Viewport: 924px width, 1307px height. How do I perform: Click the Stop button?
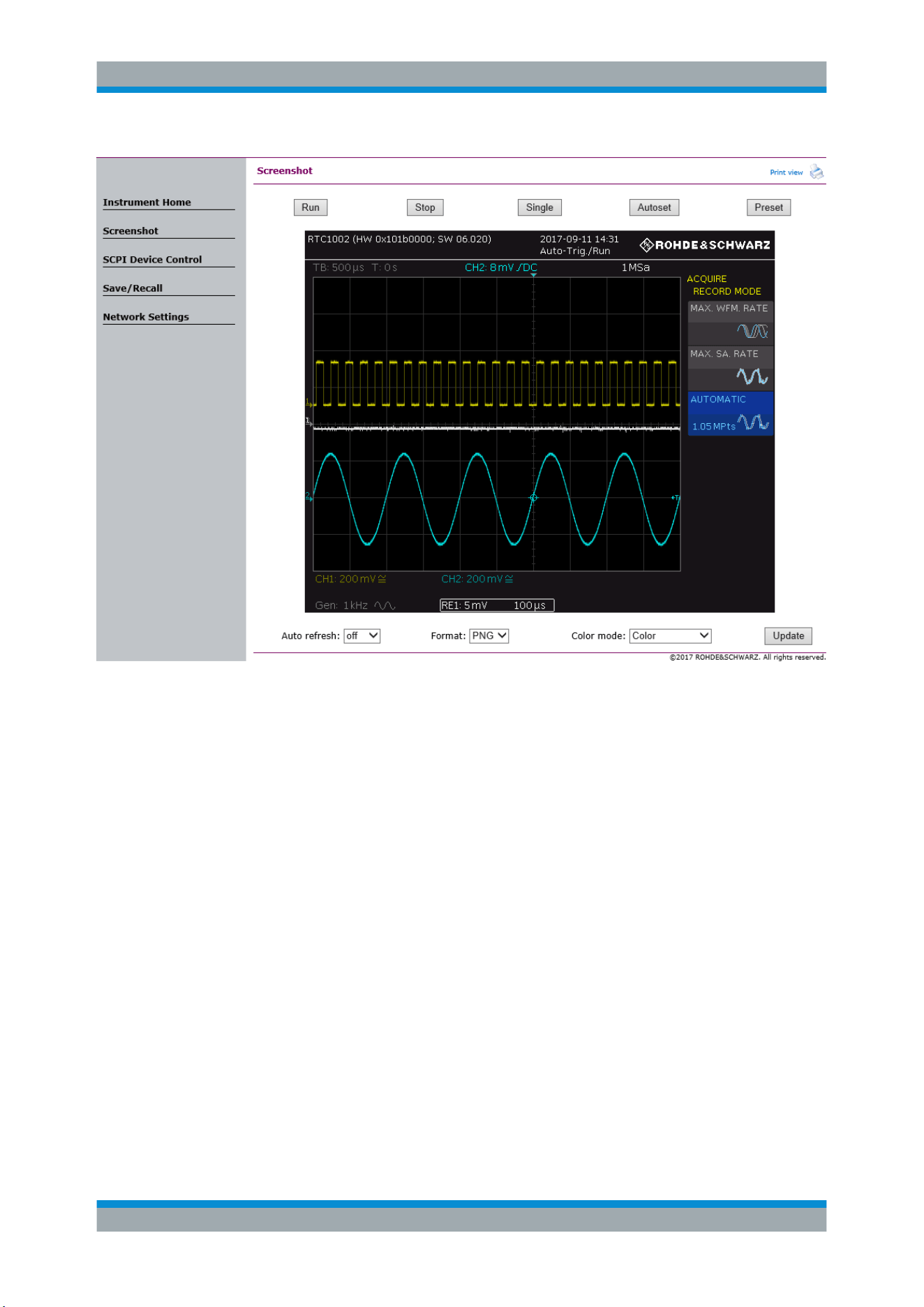point(425,207)
